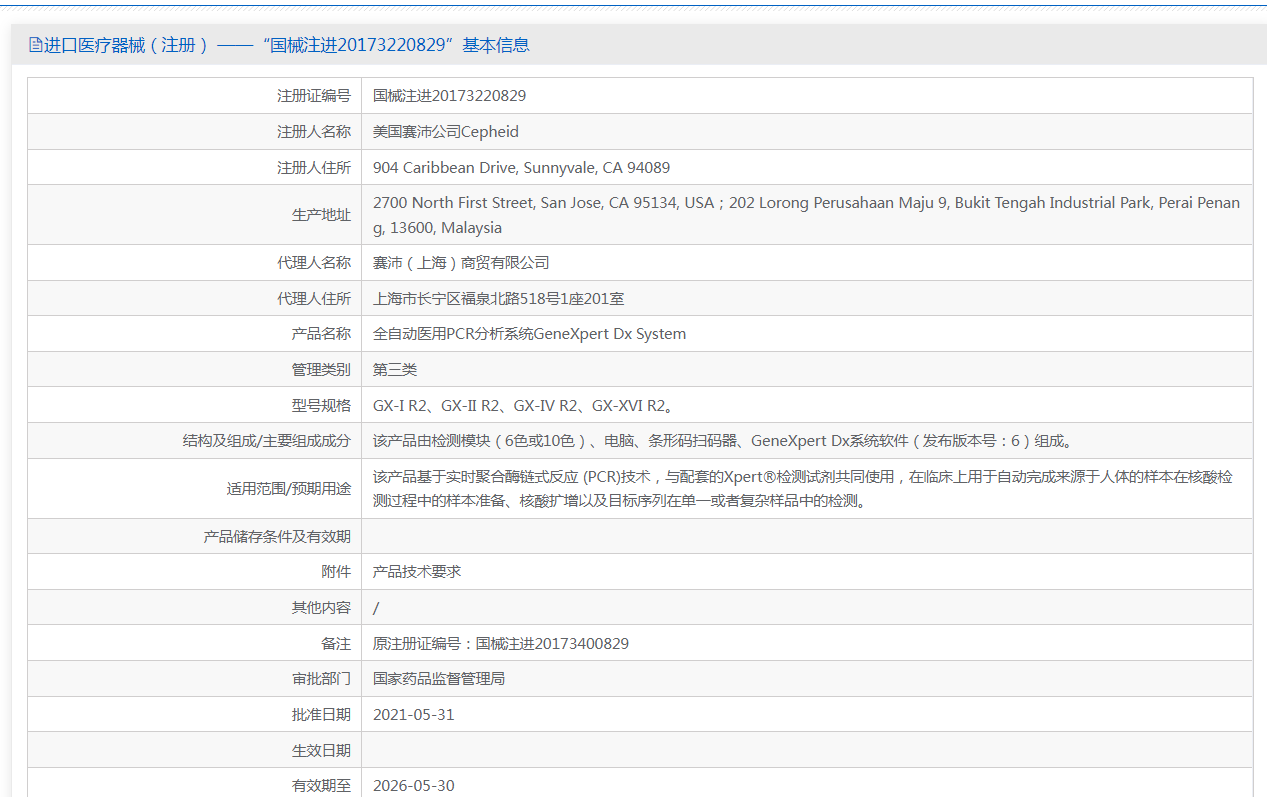Viewport: 1267px width, 797px height.
Task: Select the 该产品由检测模块 composition text
Action: pyautogui.click(x=723, y=441)
